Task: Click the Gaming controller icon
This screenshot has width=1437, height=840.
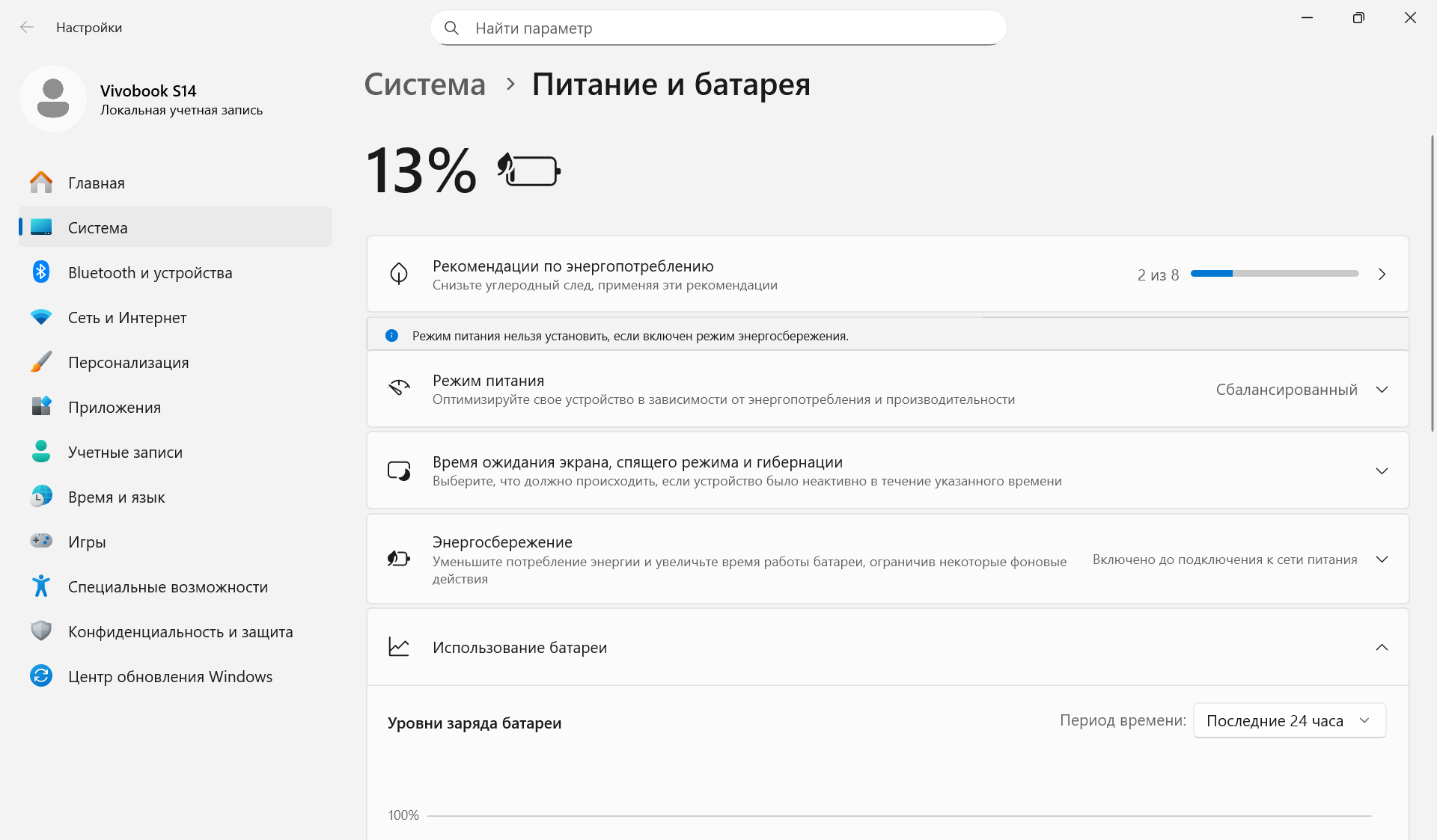Action: click(41, 541)
